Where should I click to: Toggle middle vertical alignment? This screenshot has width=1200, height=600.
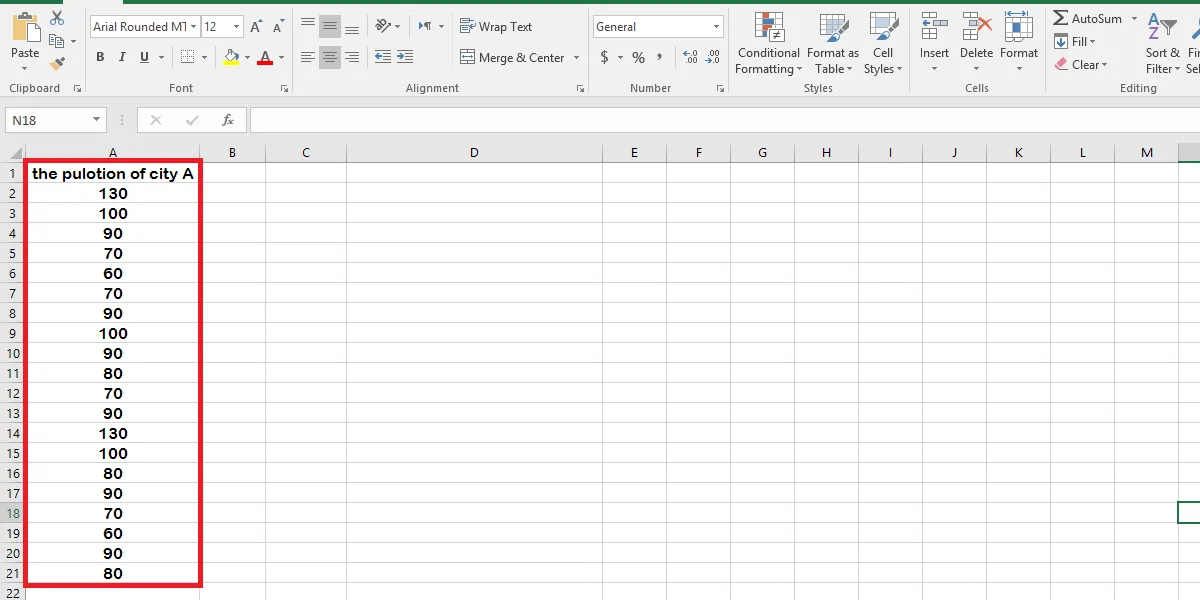[x=330, y=26]
